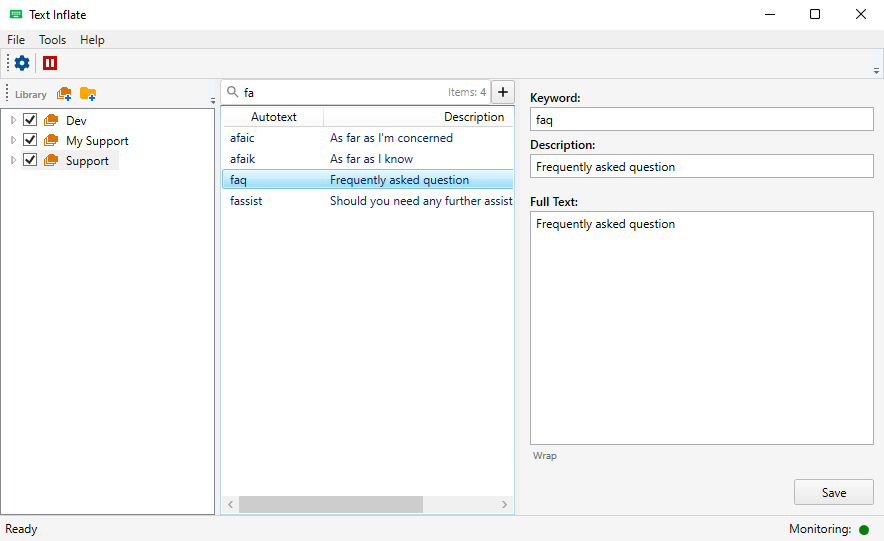The width and height of the screenshot is (884, 541).
Task: Click inside the Full Text area
Action: [702, 328]
